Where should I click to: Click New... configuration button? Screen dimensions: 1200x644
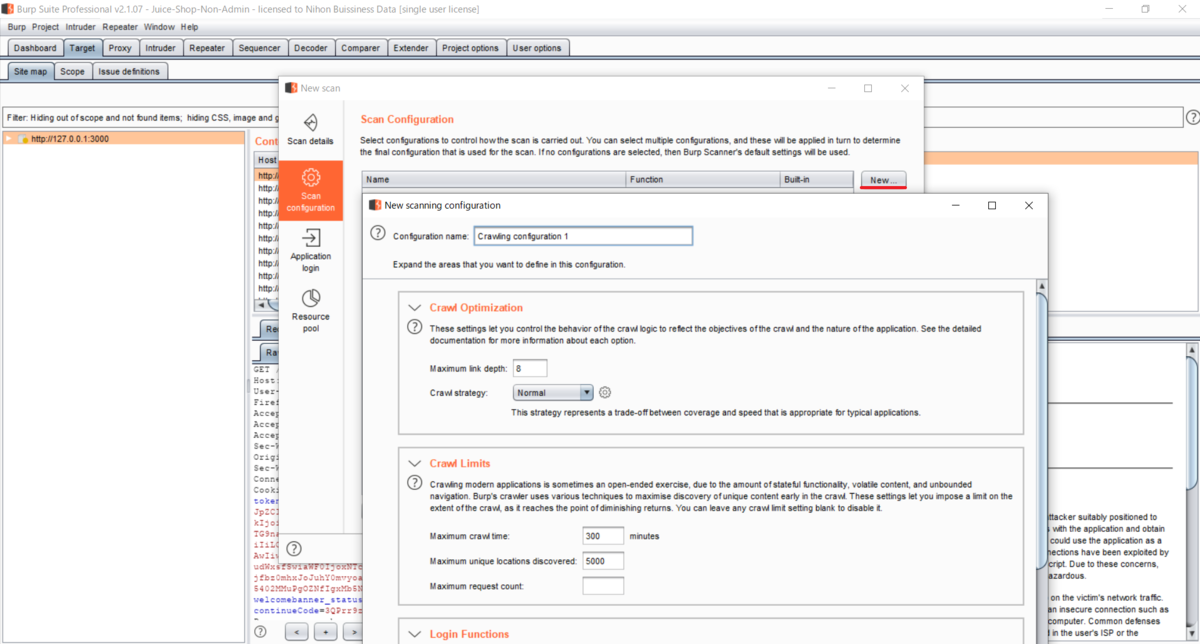click(x=883, y=180)
